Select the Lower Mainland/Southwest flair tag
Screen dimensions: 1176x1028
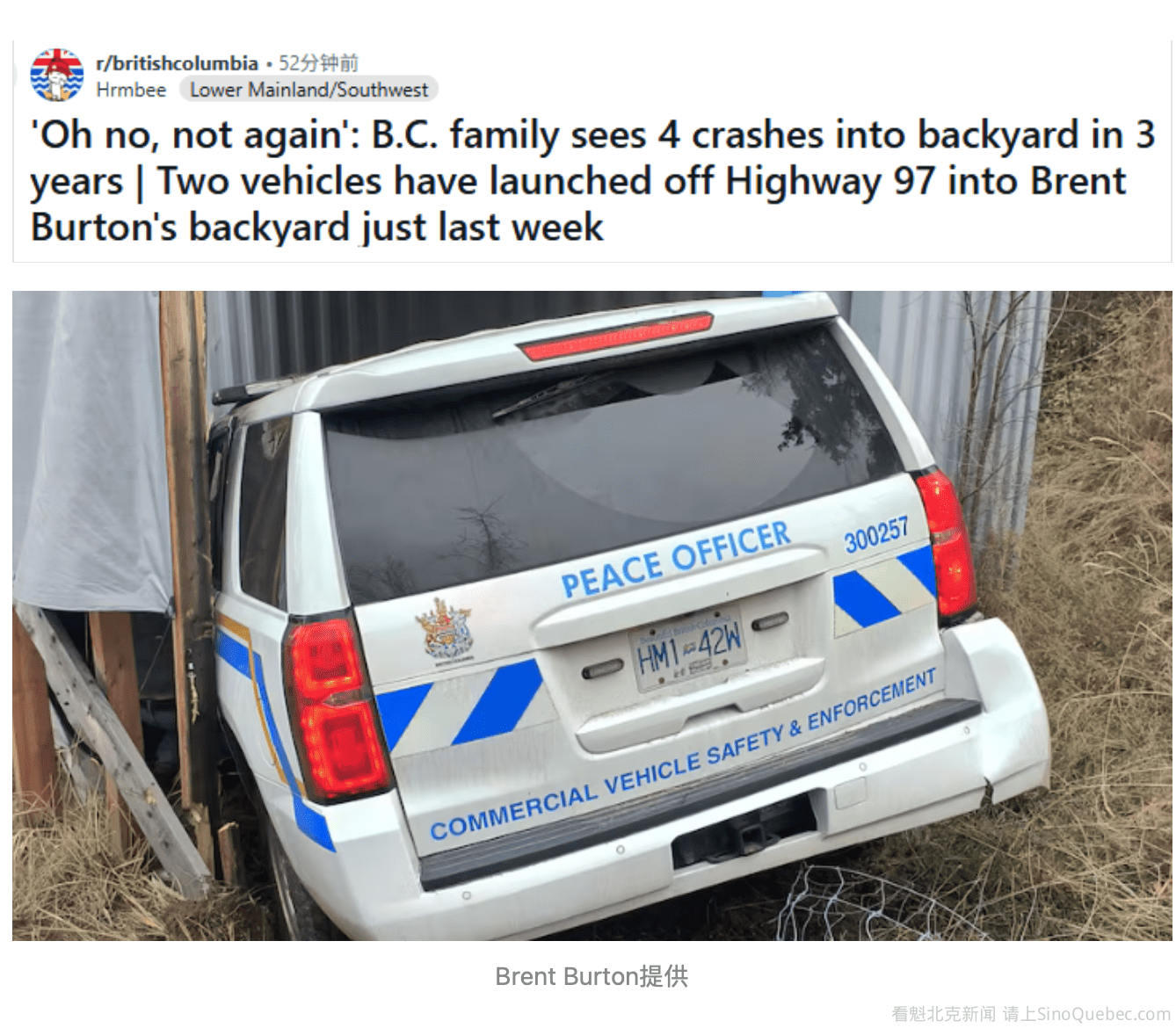309,90
